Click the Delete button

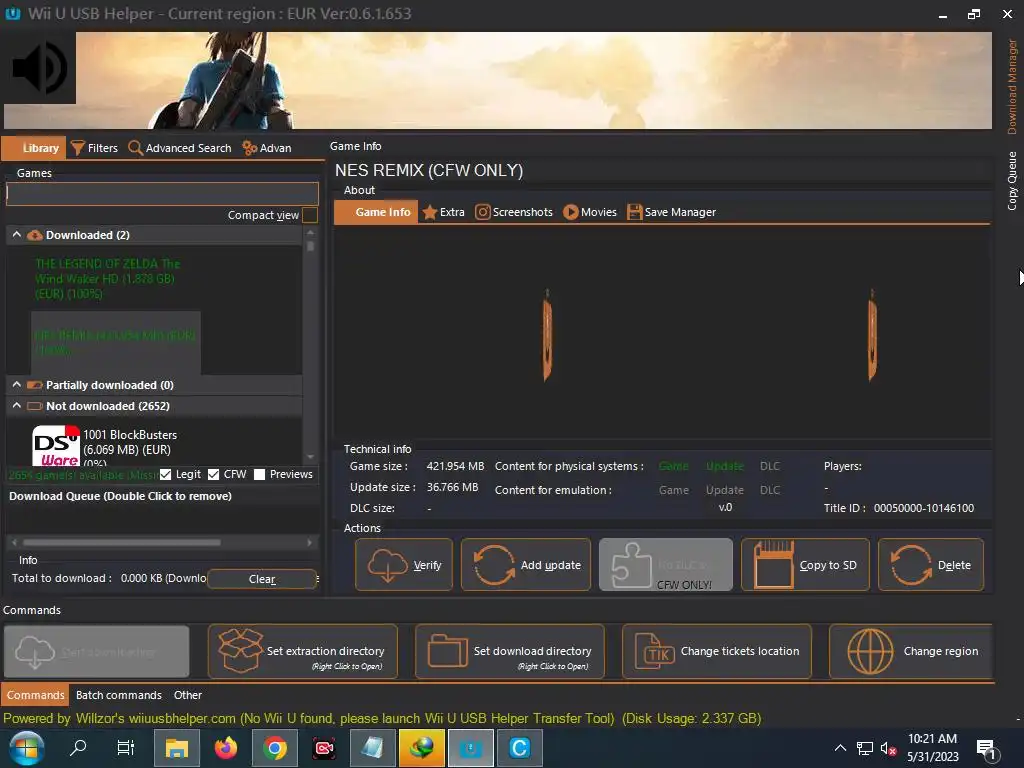click(x=931, y=565)
